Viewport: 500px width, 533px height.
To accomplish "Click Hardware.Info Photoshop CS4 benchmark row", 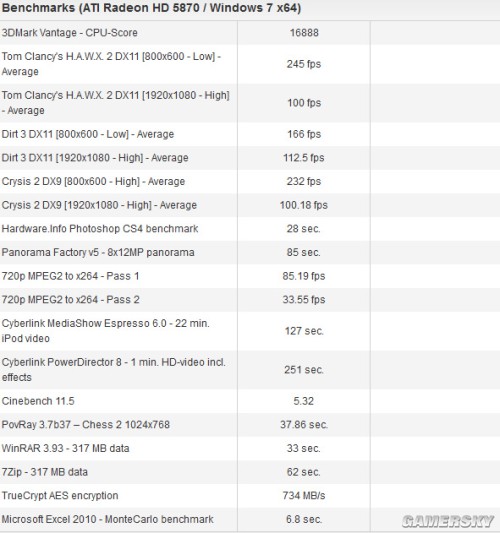I will click(x=250, y=228).
